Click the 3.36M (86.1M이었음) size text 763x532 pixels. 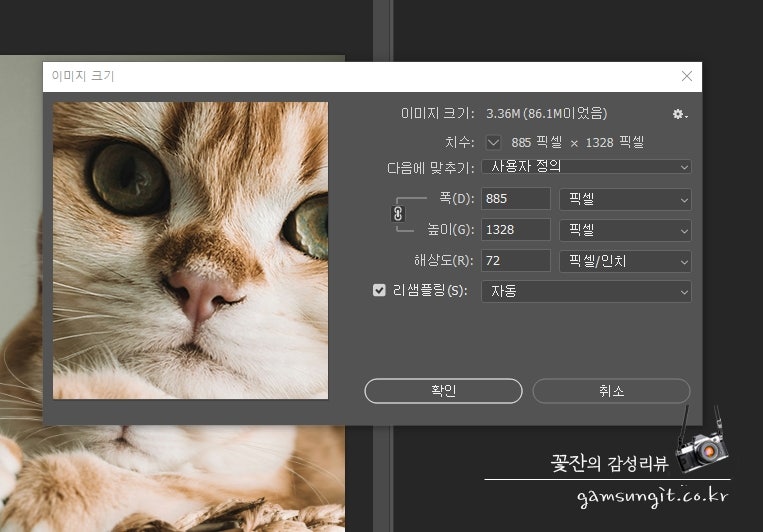click(546, 114)
